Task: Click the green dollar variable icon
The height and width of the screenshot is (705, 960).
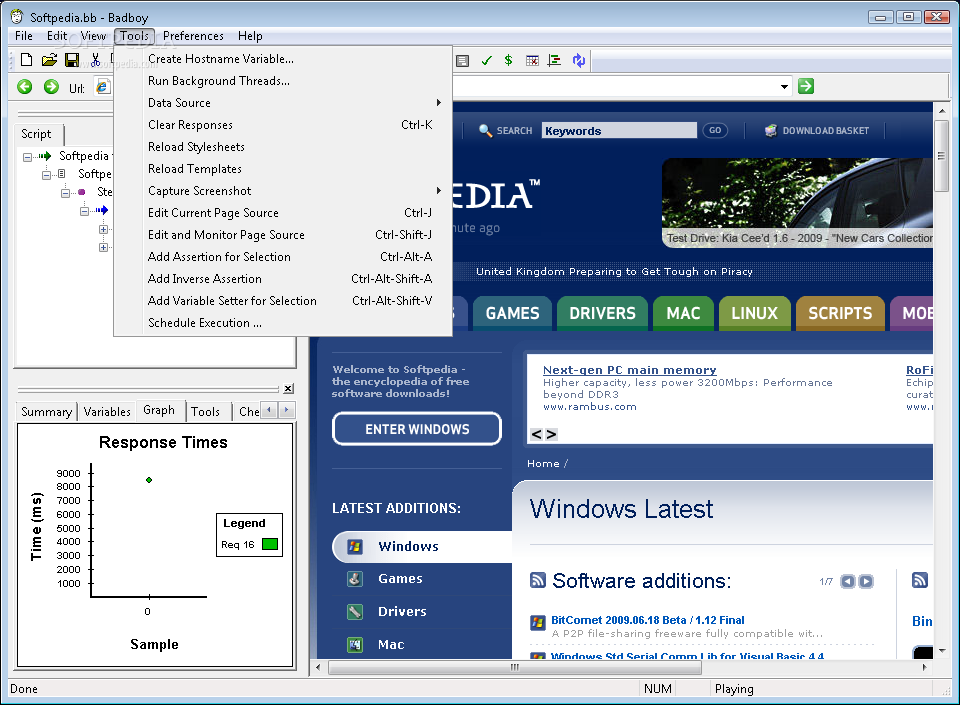Action: (x=508, y=60)
